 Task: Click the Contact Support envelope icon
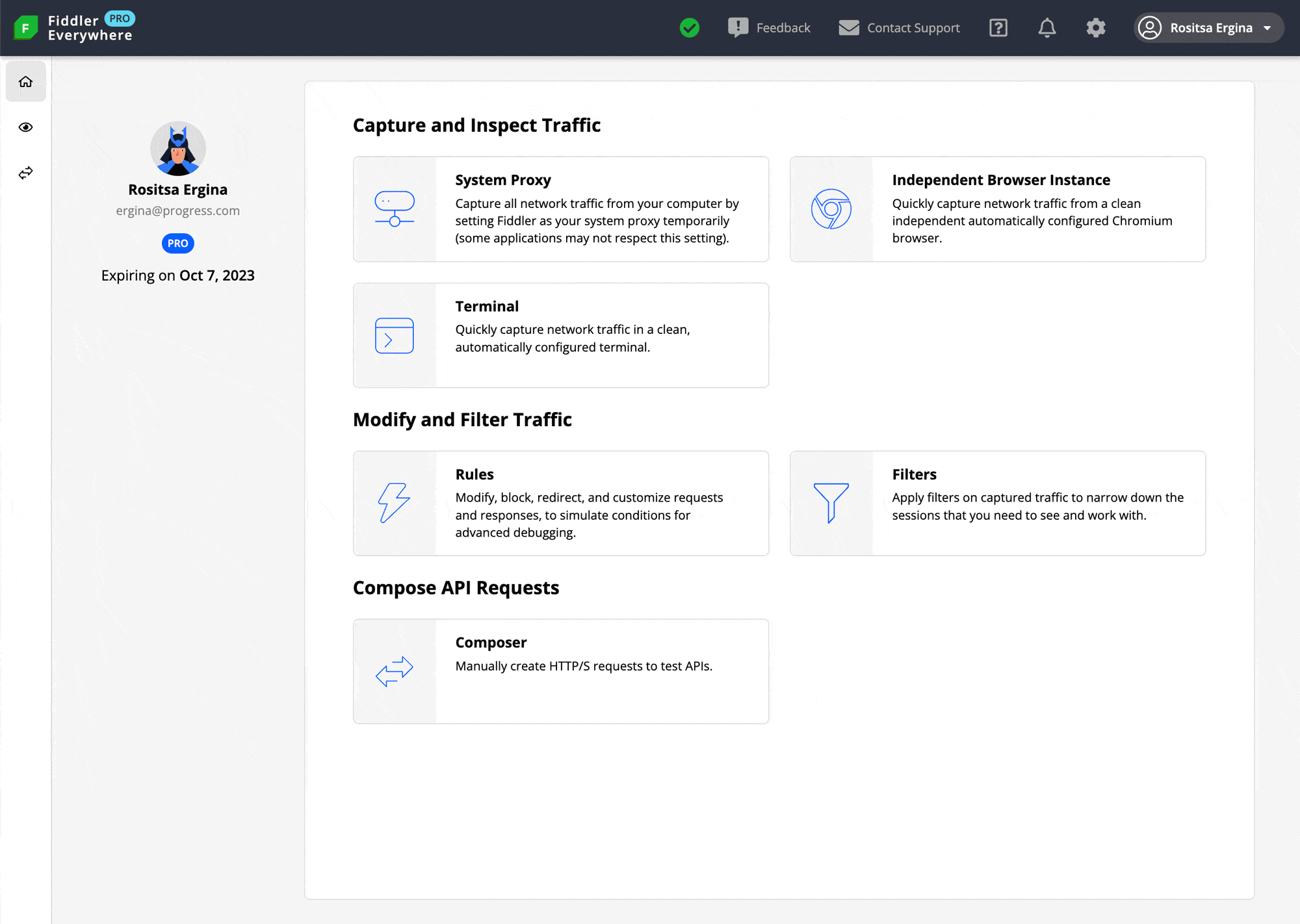click(849, 28)
